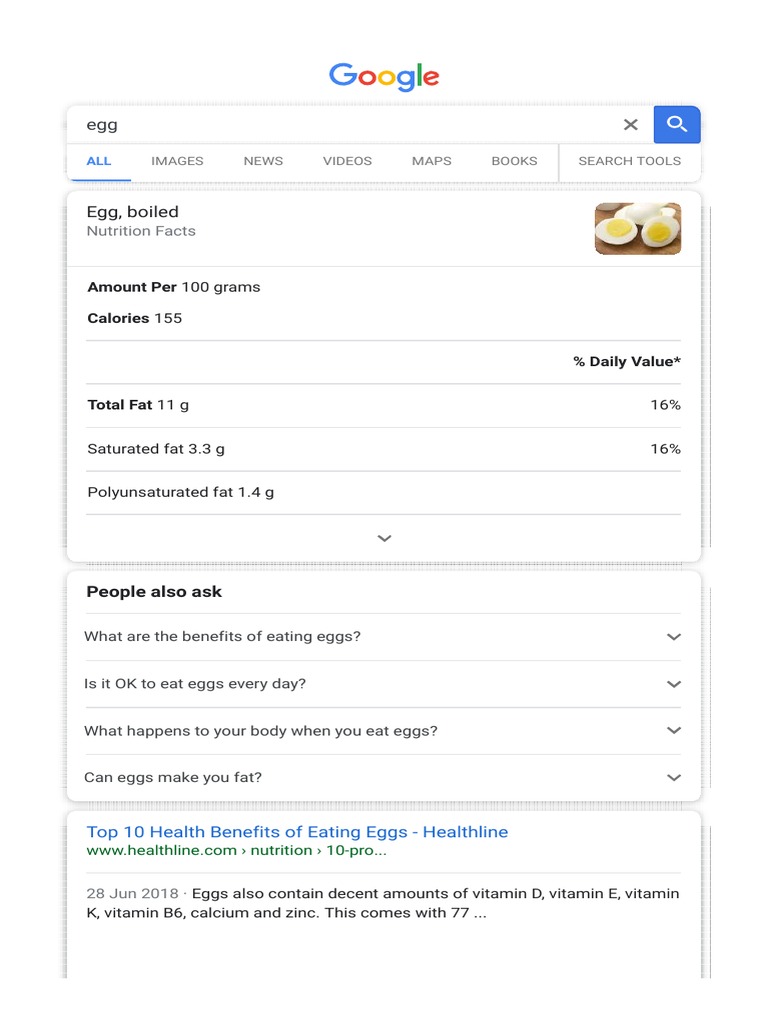Open the Videos tab
Screen dimensions: 768x1024
tap(347, 161)
